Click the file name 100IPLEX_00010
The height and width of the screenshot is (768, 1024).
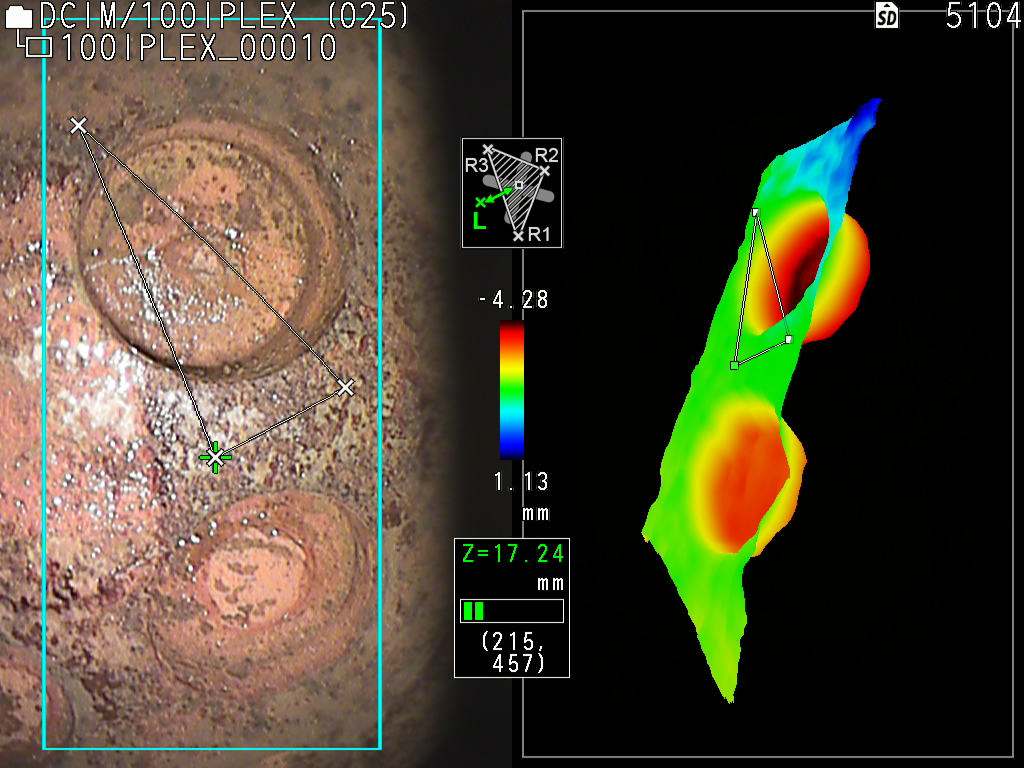point(199,48)
